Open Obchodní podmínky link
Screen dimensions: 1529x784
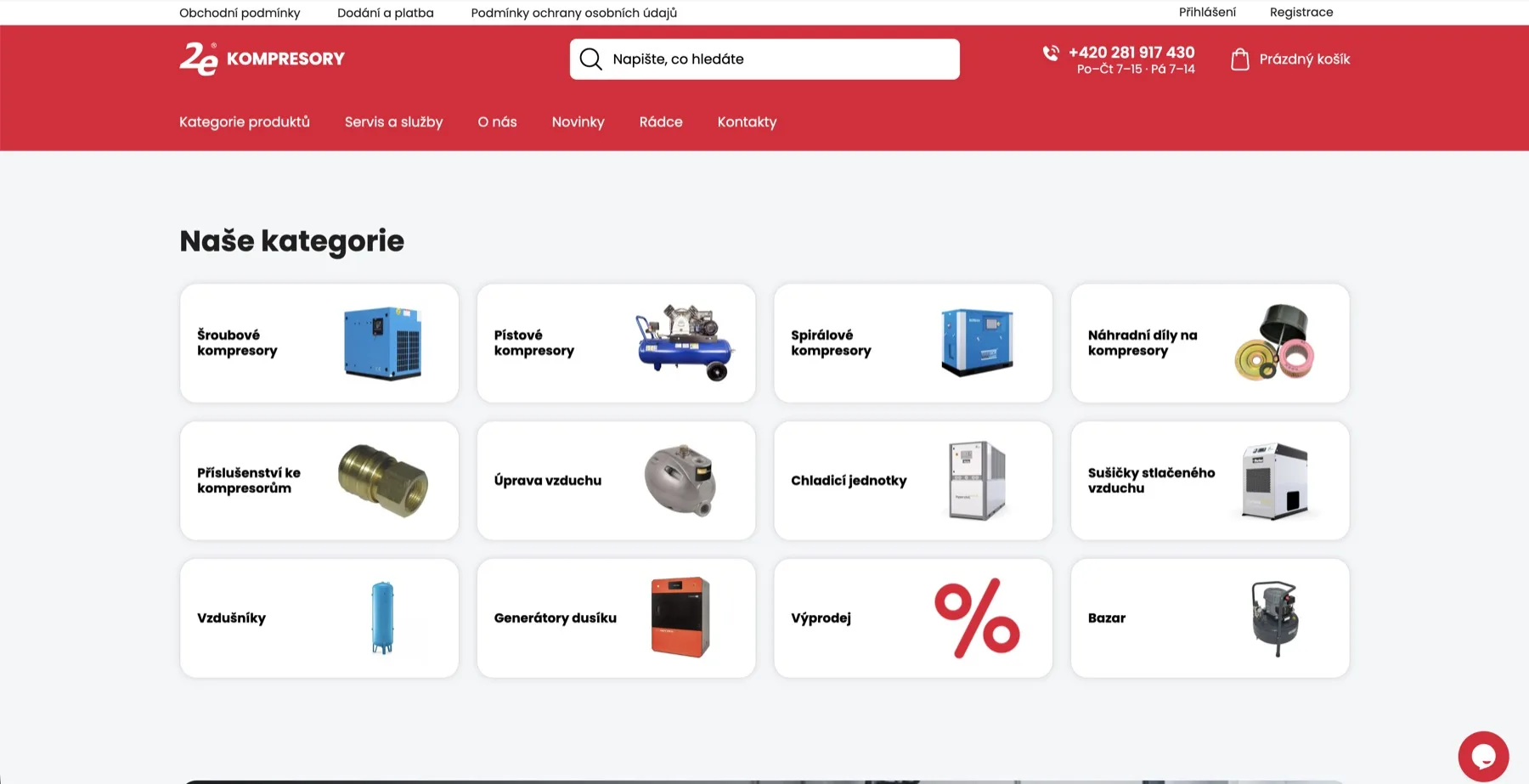240,13
